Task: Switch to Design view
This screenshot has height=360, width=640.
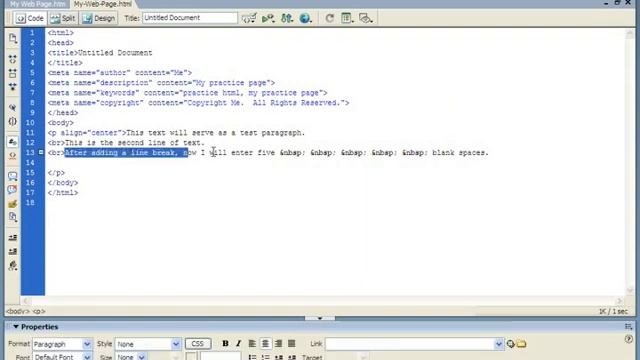Action: 99,18
